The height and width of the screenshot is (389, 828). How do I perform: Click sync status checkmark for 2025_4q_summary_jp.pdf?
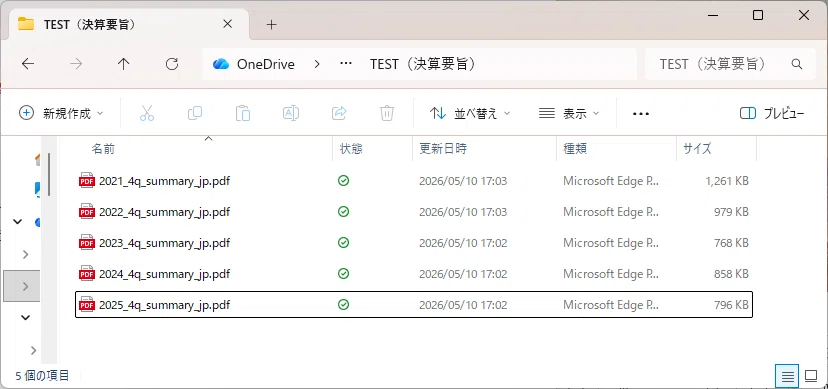pyautogui.click(x=343, y=305)
